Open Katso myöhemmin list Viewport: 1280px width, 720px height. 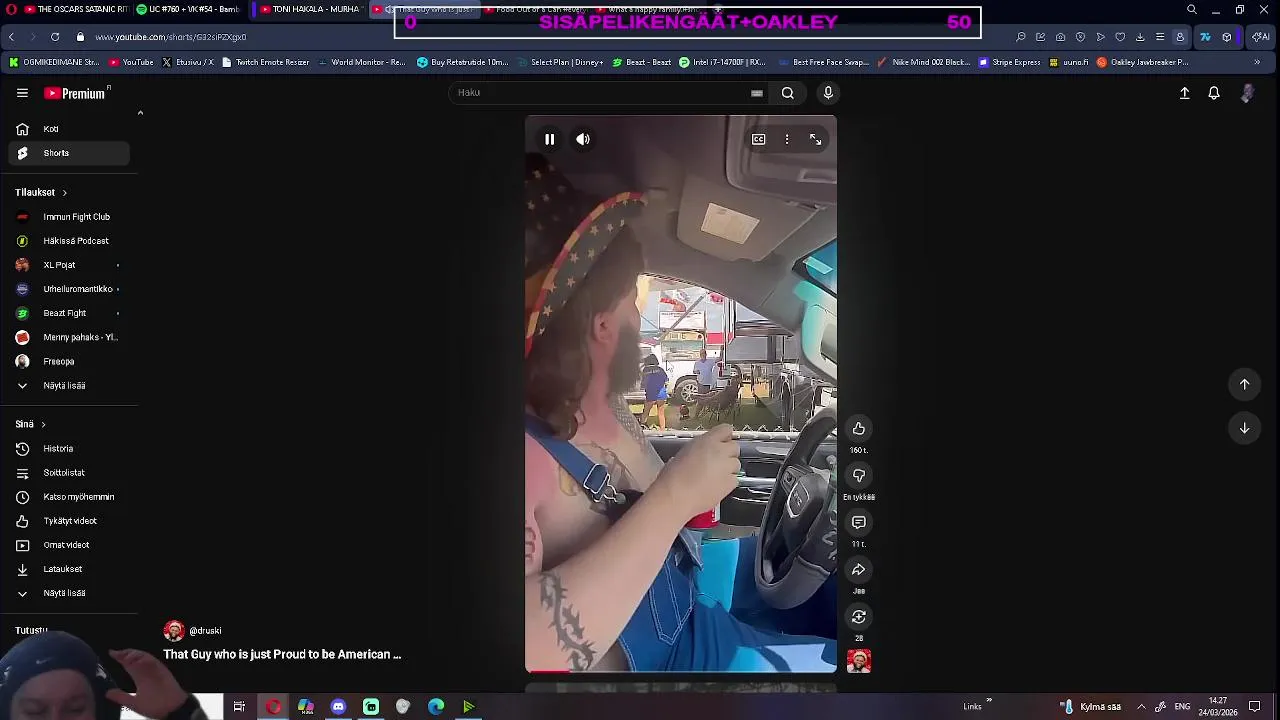69,497
